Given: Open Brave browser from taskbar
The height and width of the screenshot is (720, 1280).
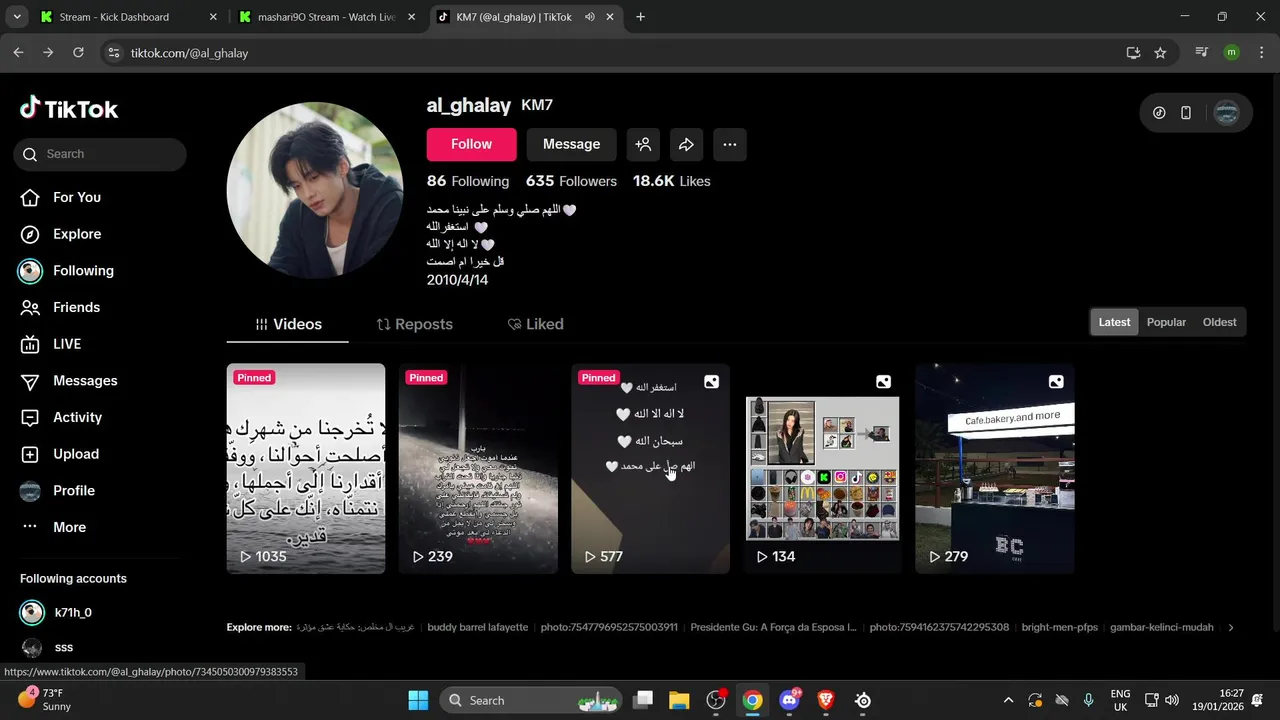Looking at the screenshot, I should [x=826, y=700].
